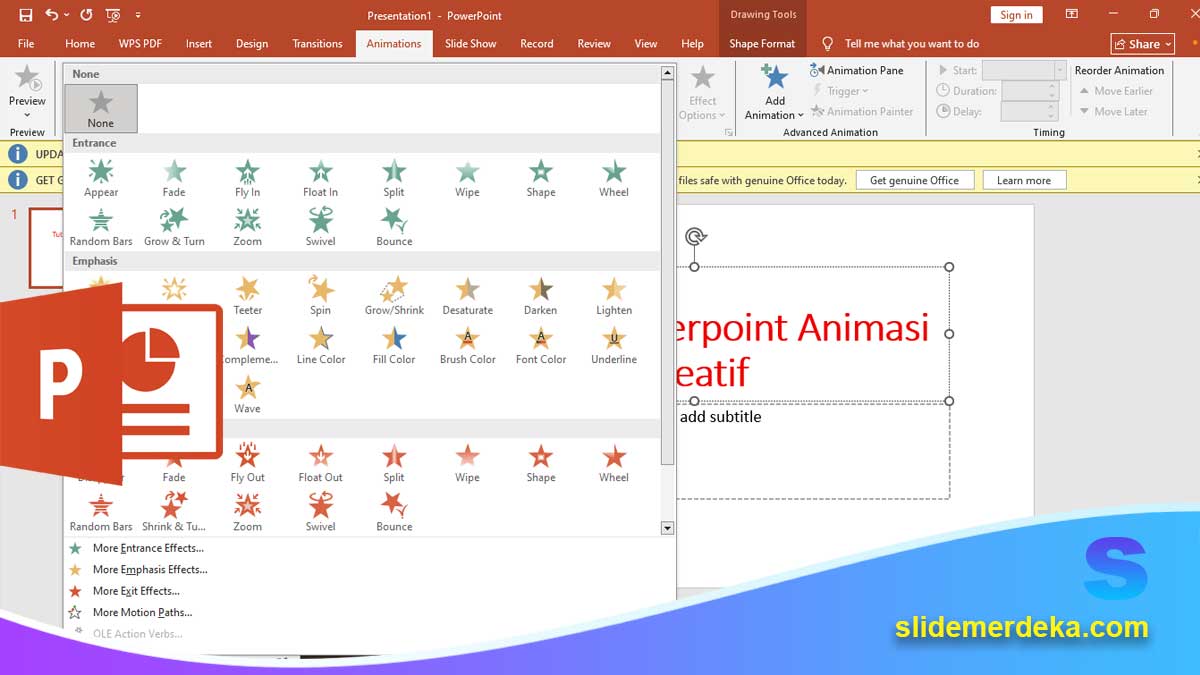Apply the Swivel entrance animation

[320, 227]
